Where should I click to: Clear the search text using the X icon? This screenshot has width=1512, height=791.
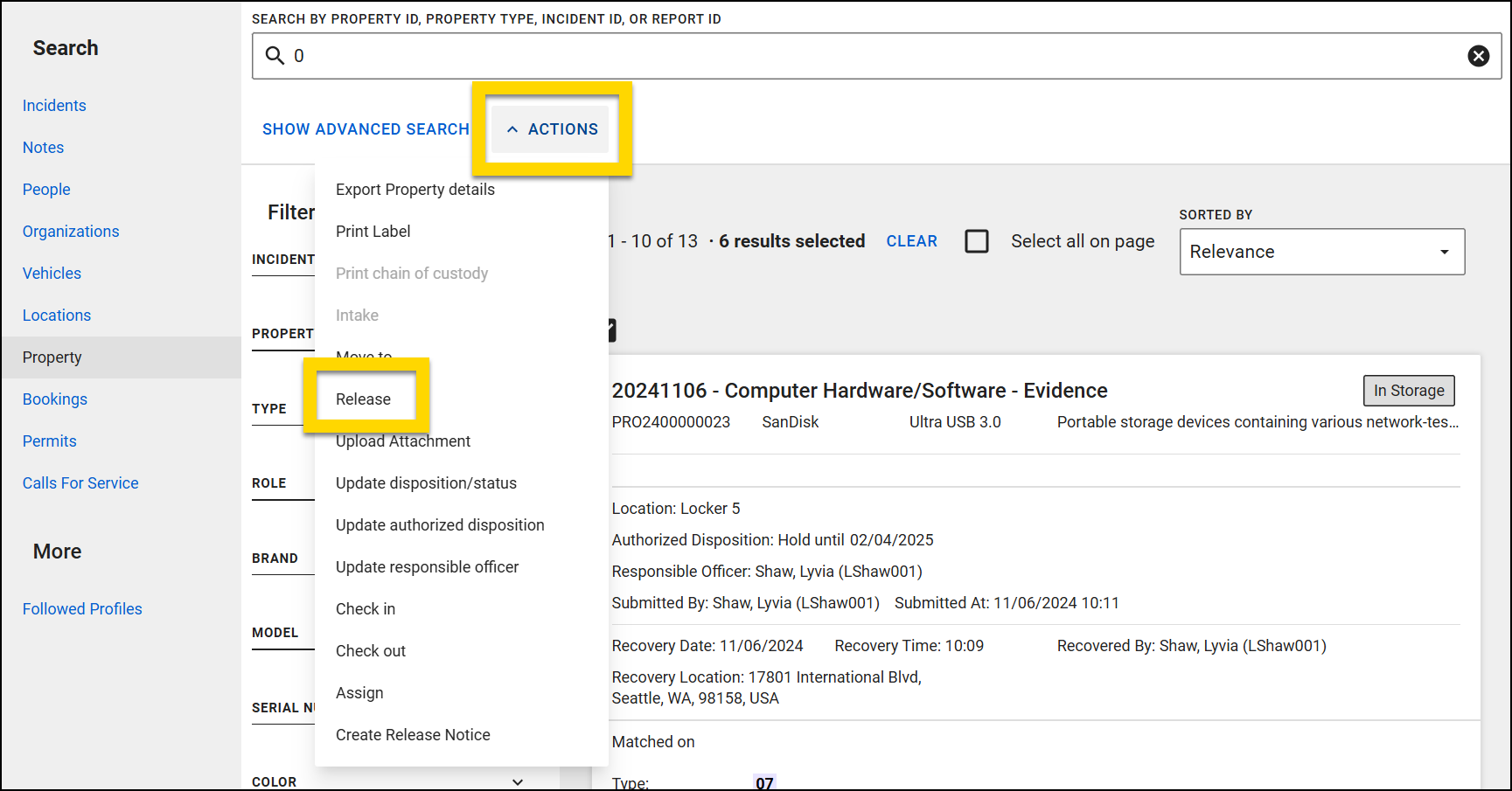[x=1479, y=55]
